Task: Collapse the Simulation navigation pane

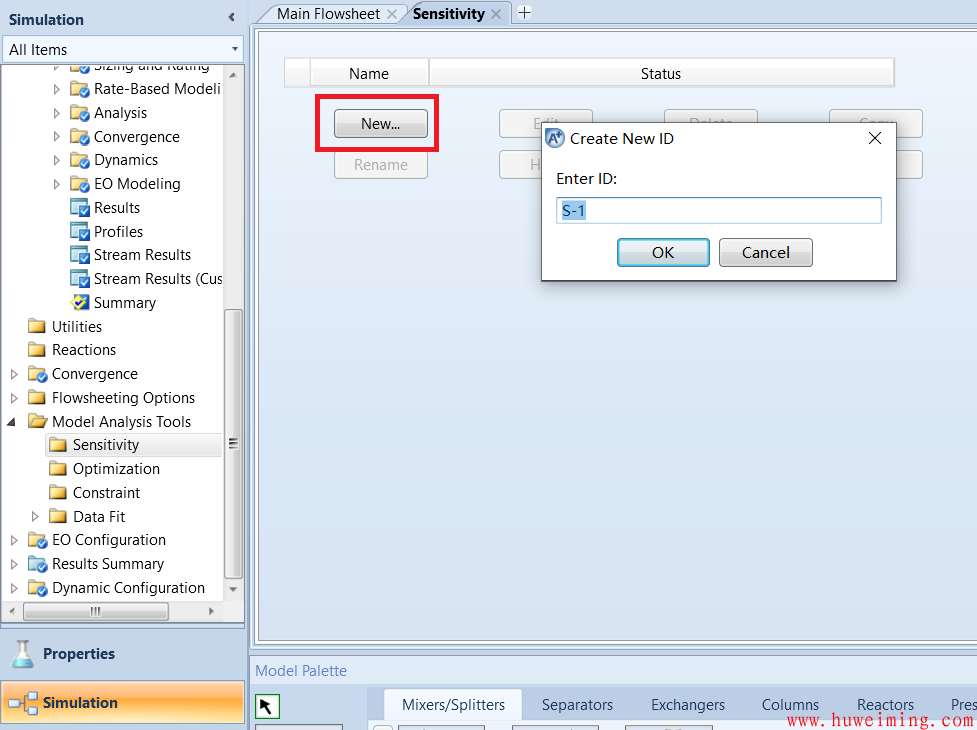Action: coord(232,18)
